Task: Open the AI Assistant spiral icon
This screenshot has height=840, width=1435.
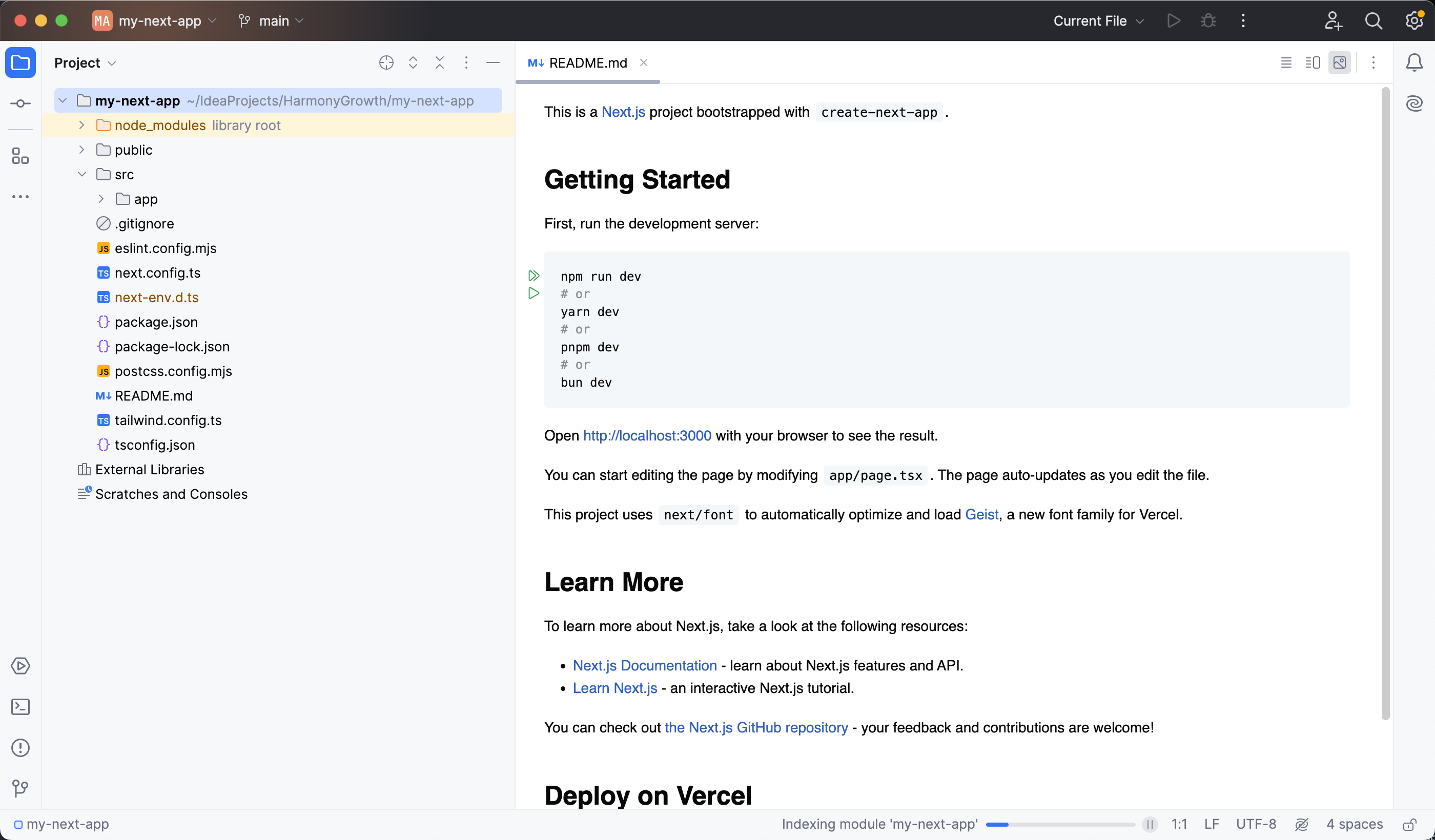Action: [1414, 103]
